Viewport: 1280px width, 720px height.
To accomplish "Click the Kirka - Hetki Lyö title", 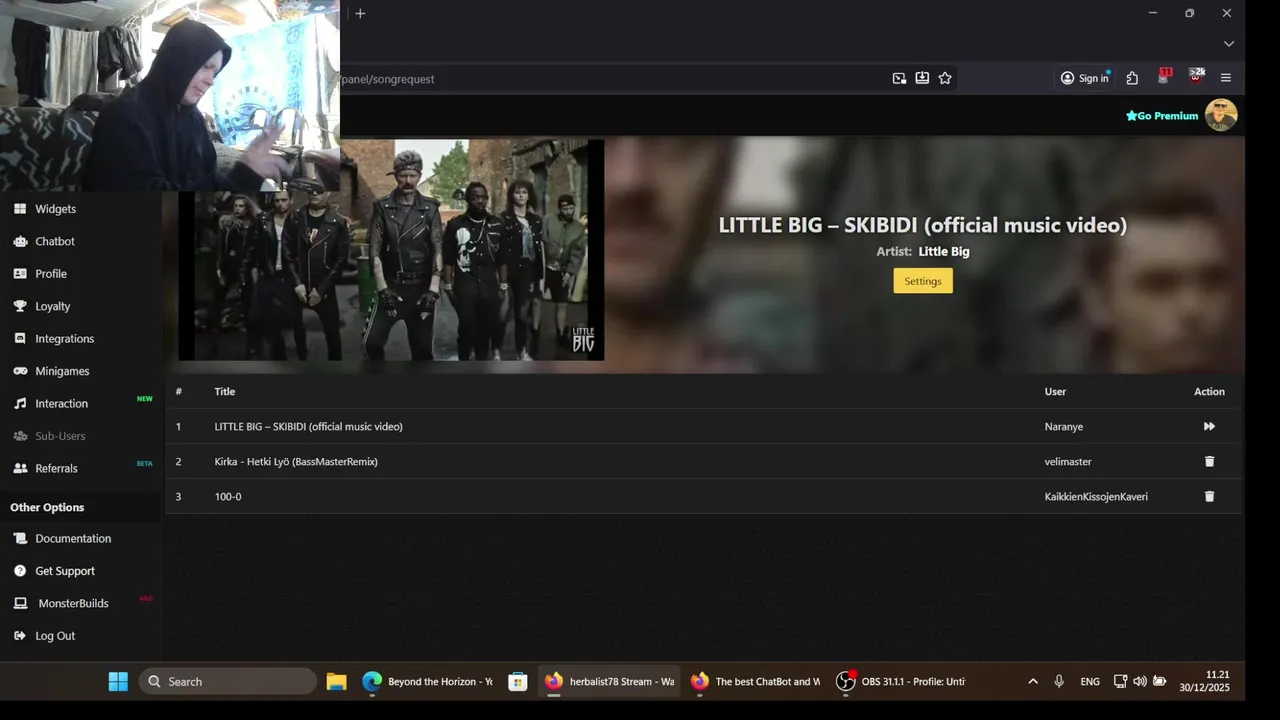I will pos(296,462).
